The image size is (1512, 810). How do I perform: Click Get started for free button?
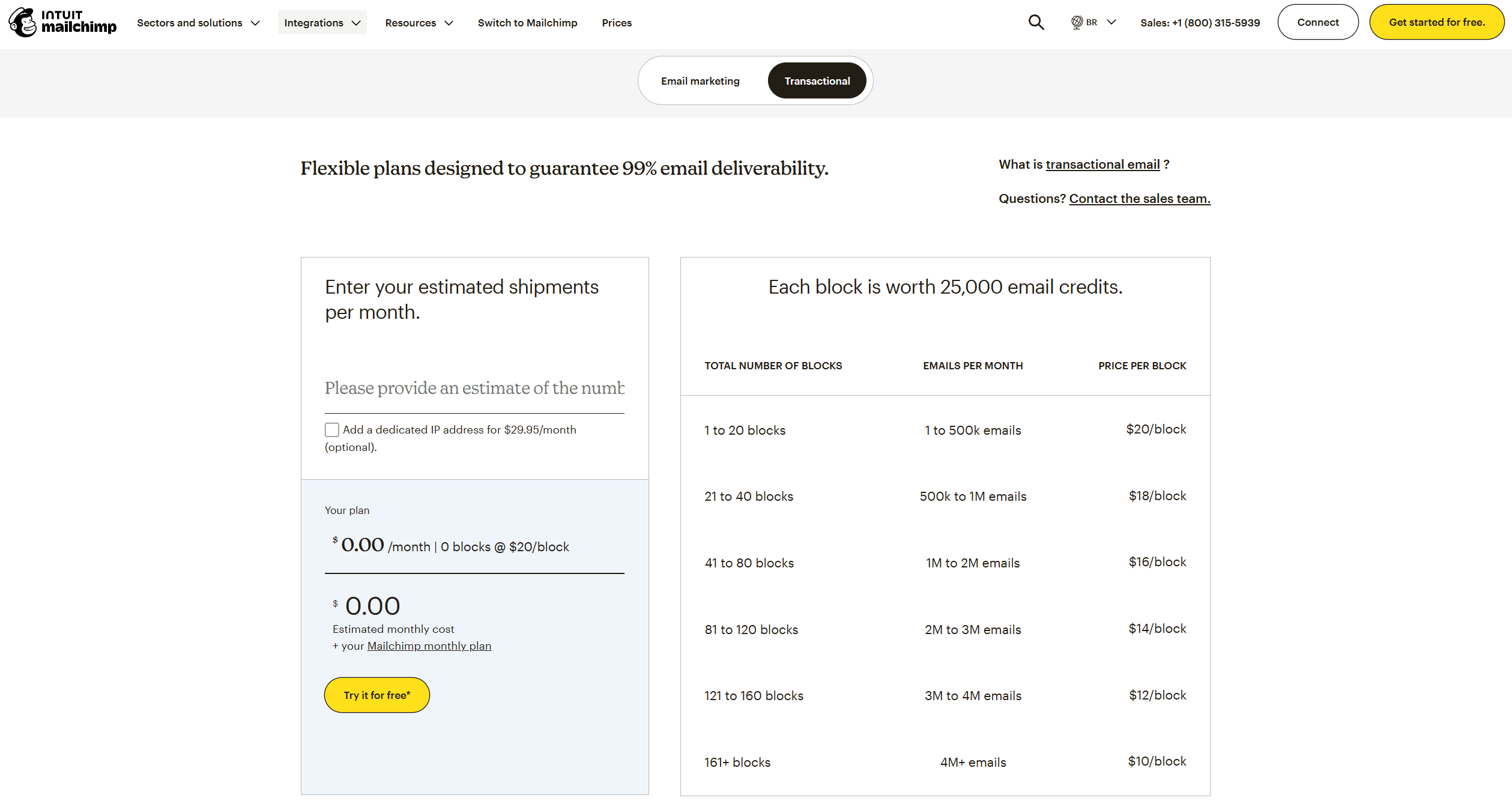click(x=1436, y=22)
